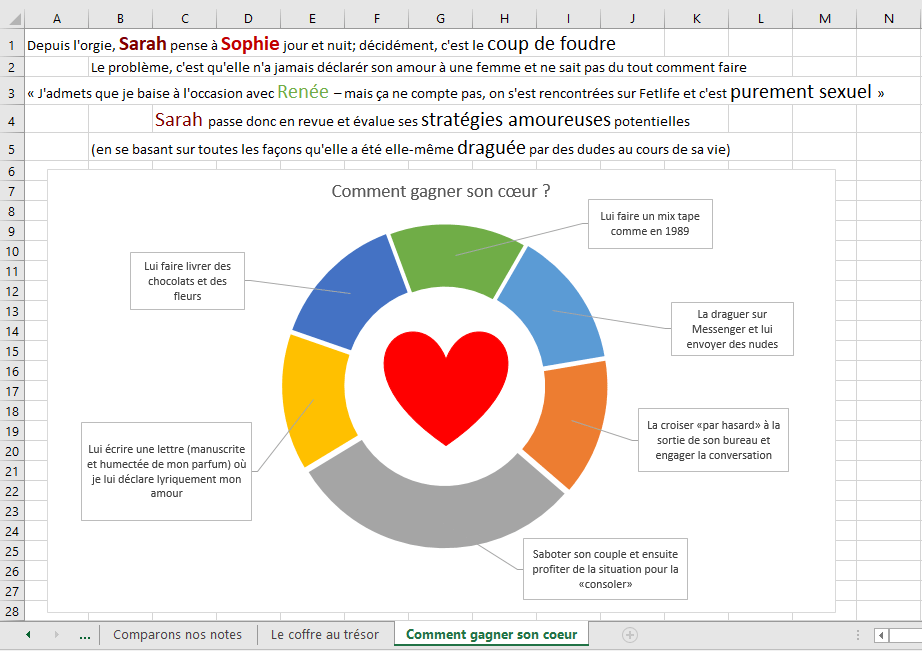Click the red heart shape in chart
The image size is (922, 651).
(x=445, y=384)
